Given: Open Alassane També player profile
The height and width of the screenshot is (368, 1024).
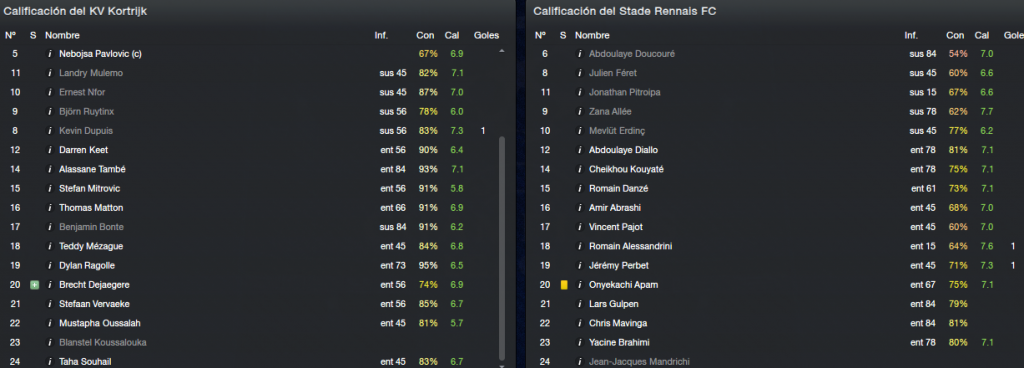Looking at the screenshot, I should 92,169.
